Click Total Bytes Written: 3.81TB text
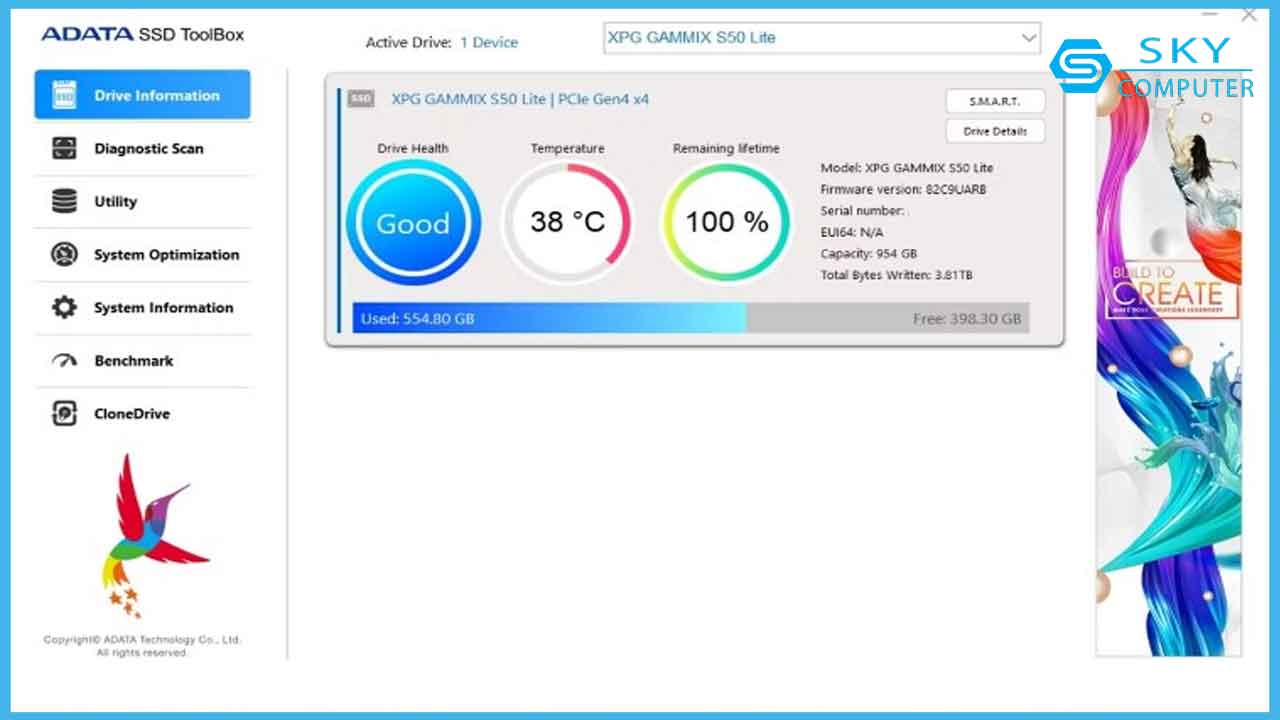The image size is (1280, 720). (x=896, y=275)
